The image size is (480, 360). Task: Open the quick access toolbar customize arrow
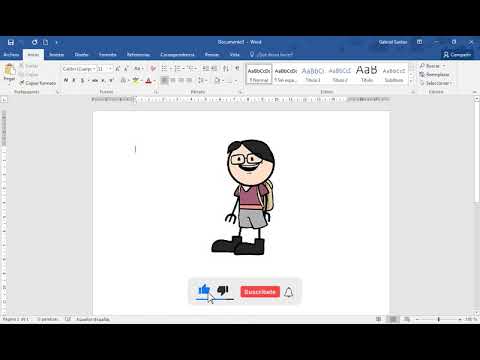(x=57, y=43)
